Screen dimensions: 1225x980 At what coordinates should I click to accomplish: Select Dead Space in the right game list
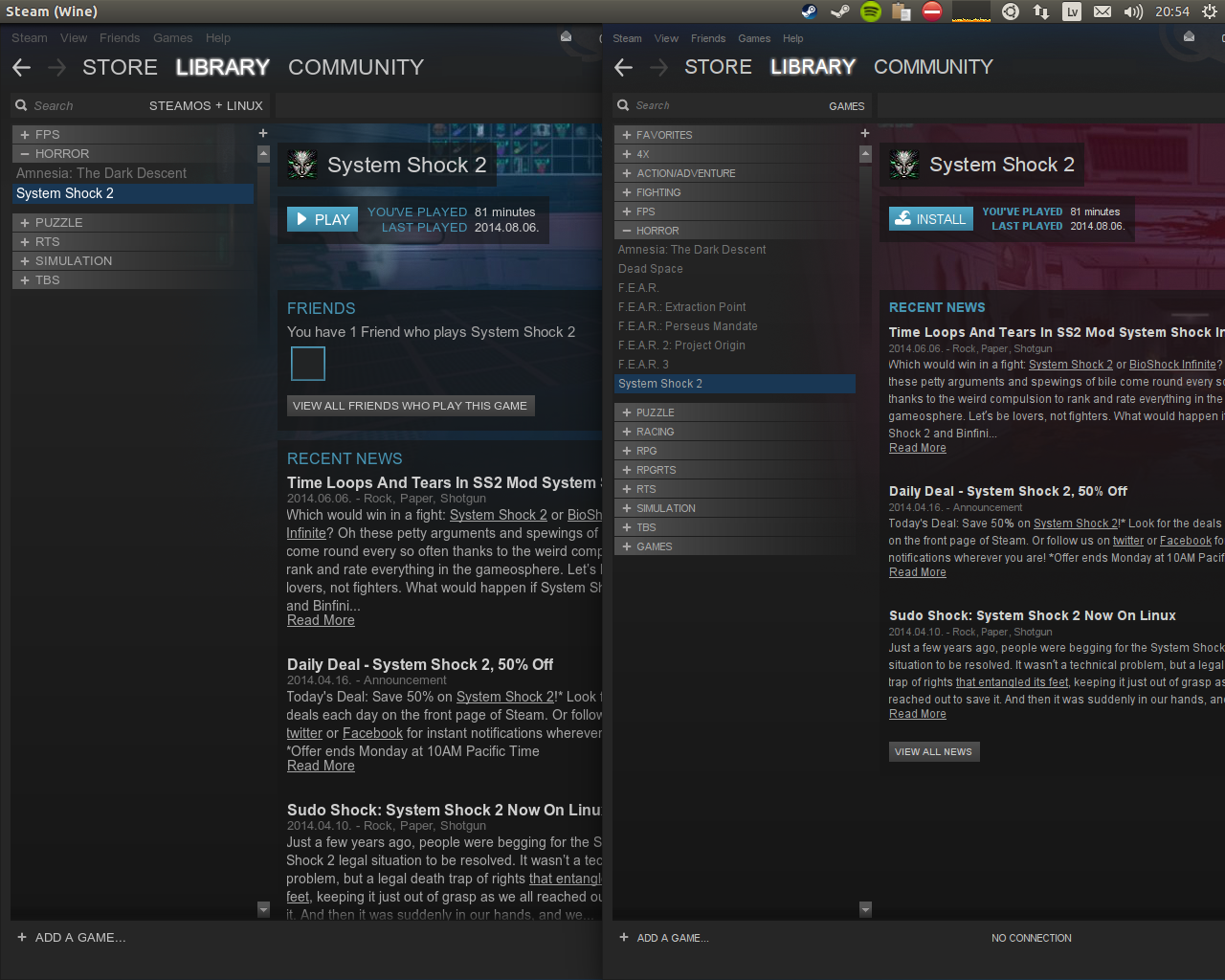[735, 269]
